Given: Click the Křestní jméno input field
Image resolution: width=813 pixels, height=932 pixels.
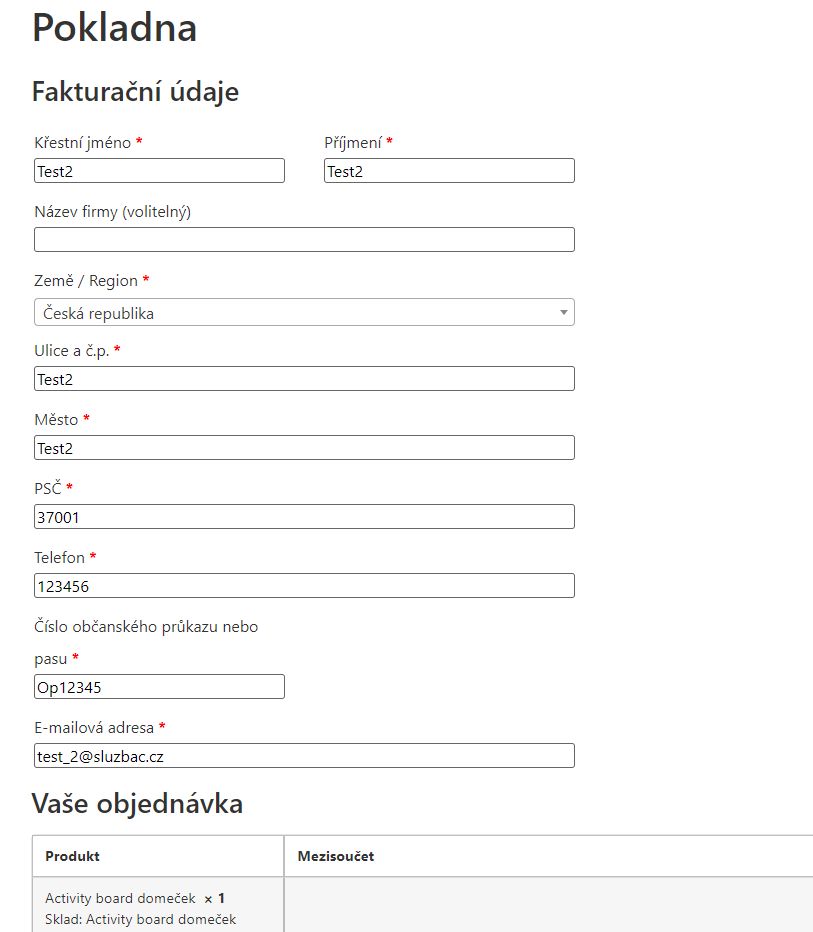Looking at the screenshot, I should point(159,171).
